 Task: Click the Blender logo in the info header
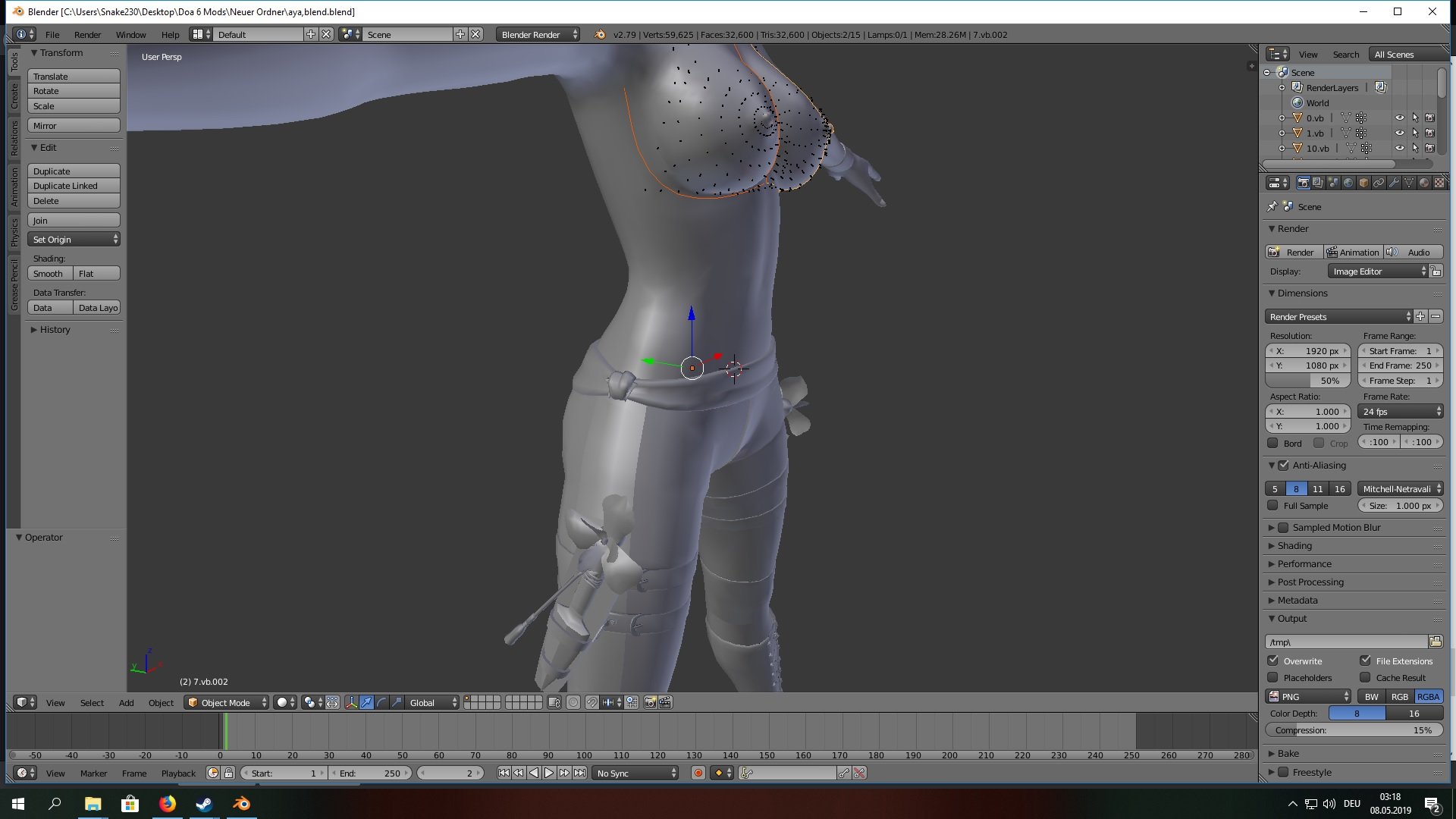(600, 34)
